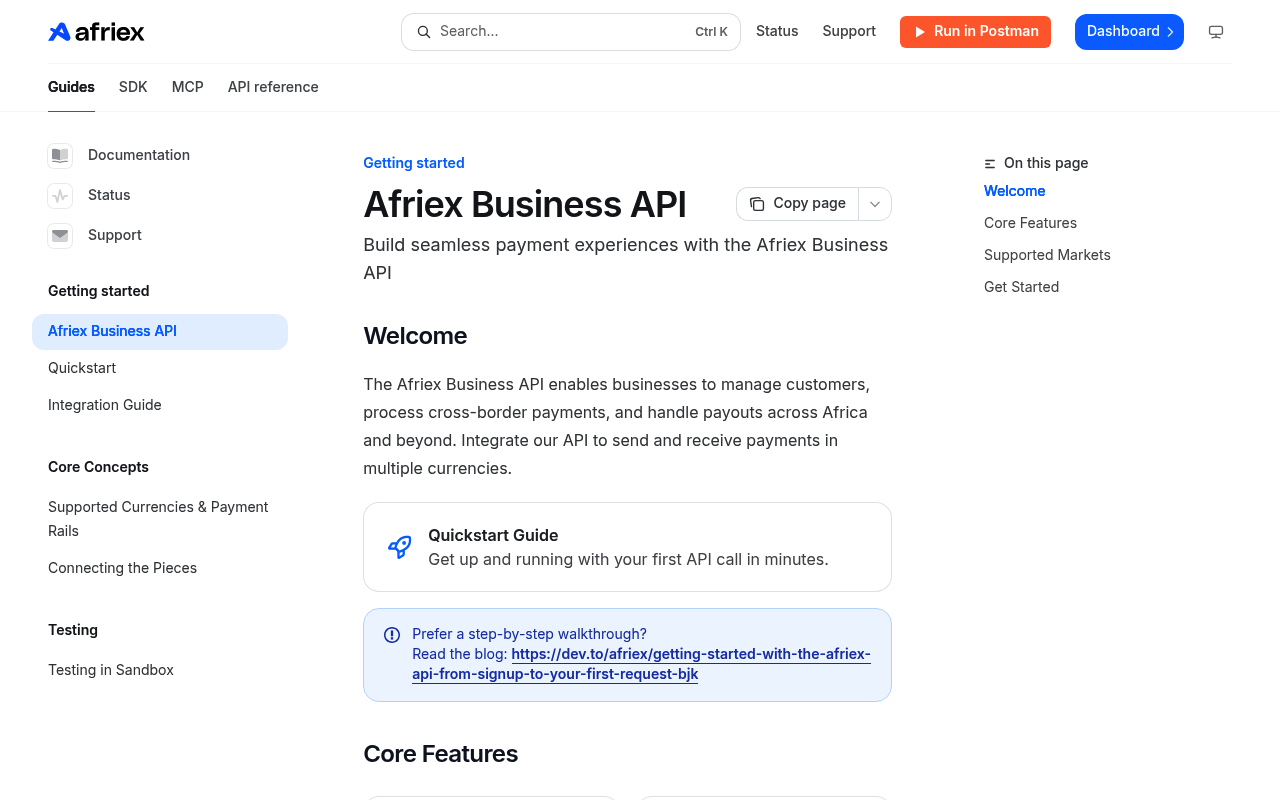
Task: Click the Support envelope icon
Action: [60, 235]
